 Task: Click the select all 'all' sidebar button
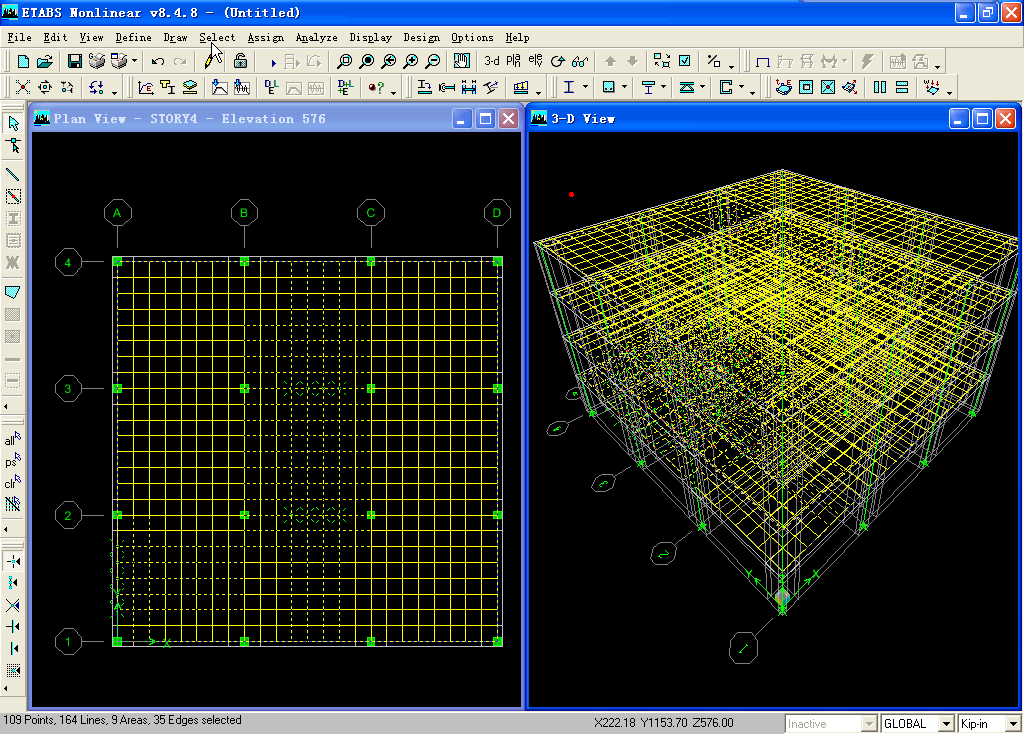pos(12,439)
